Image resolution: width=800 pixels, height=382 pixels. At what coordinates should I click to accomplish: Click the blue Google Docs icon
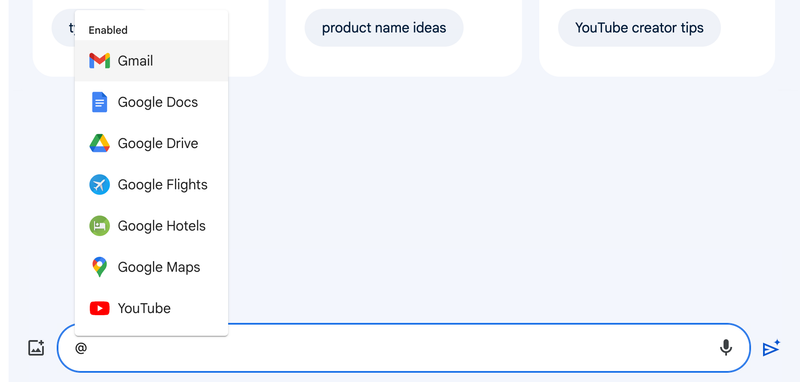pyautogui.click(x=99, y=102)
